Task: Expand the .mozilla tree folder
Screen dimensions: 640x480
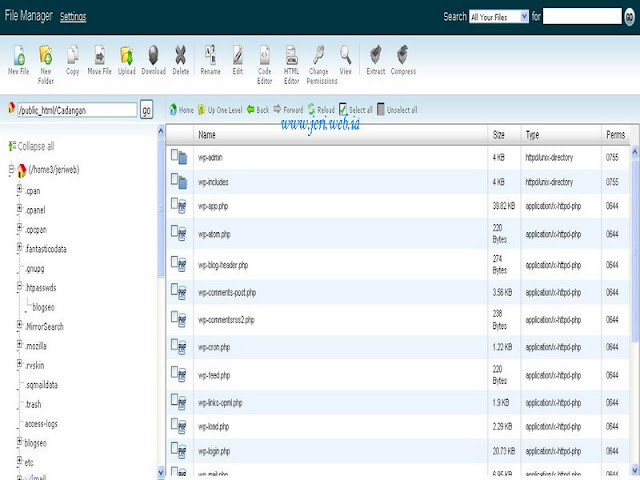Action: coord(19,344)
